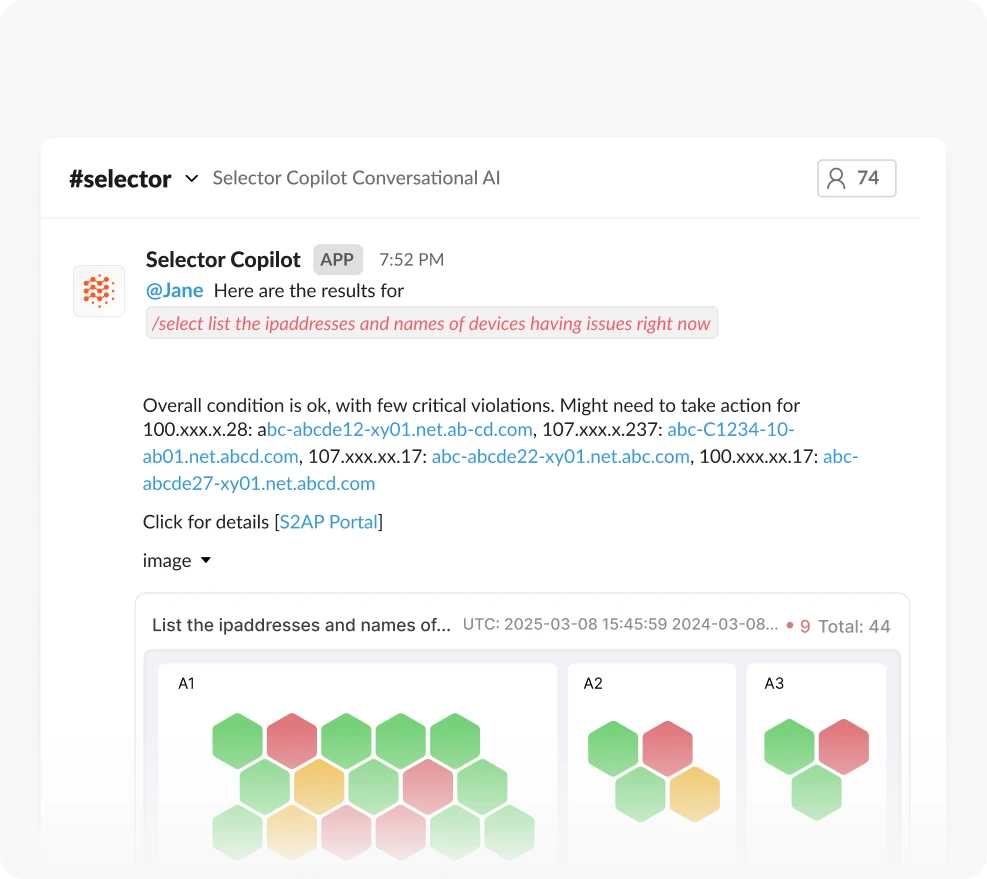Click the APP badge next to Selector Copilot
The width and height of the screenshot is (987, 879).
(337, 259)
